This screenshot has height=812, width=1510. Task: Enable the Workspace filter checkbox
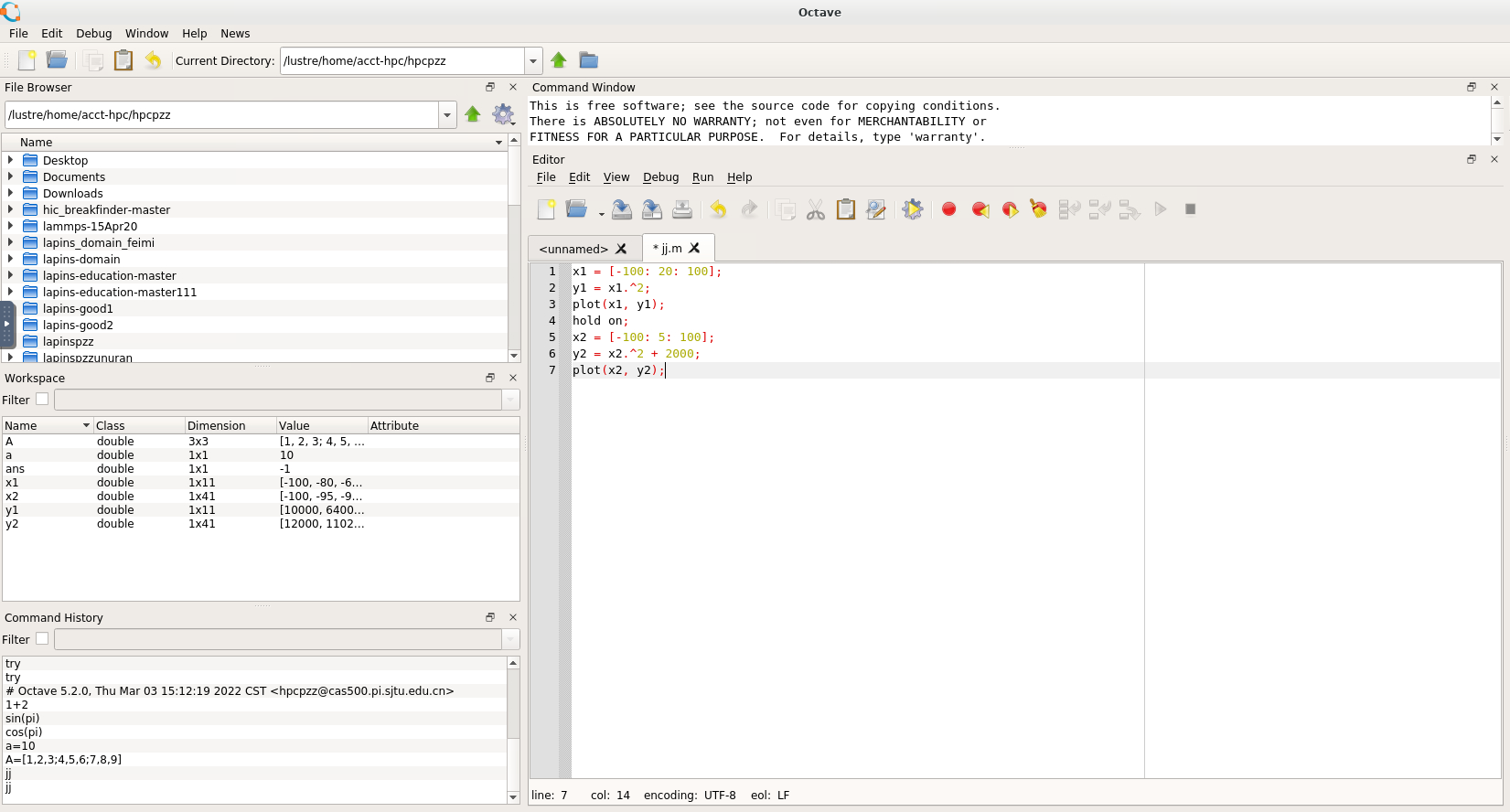[42, 400]
